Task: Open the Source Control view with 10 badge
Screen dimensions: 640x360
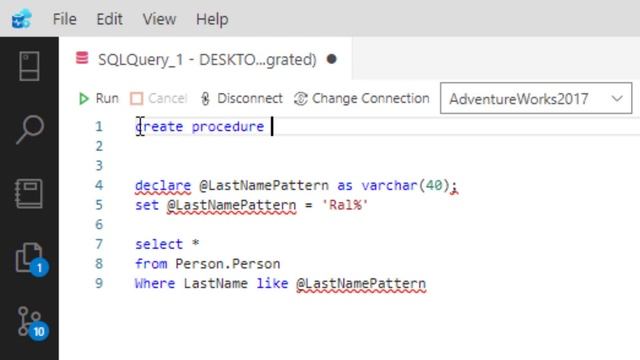Action: coord(32,323)
